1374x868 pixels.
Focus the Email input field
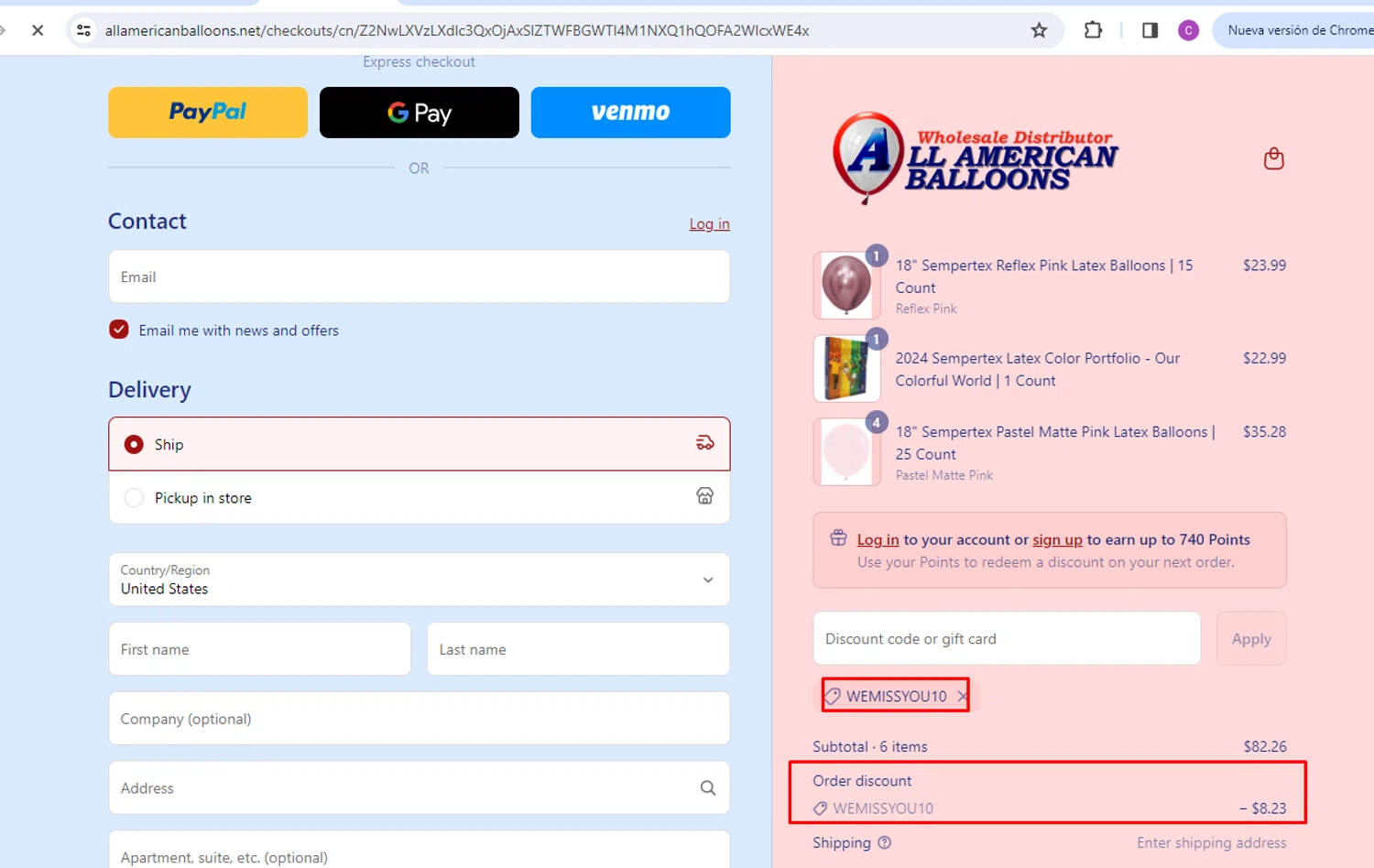(419, 277)
